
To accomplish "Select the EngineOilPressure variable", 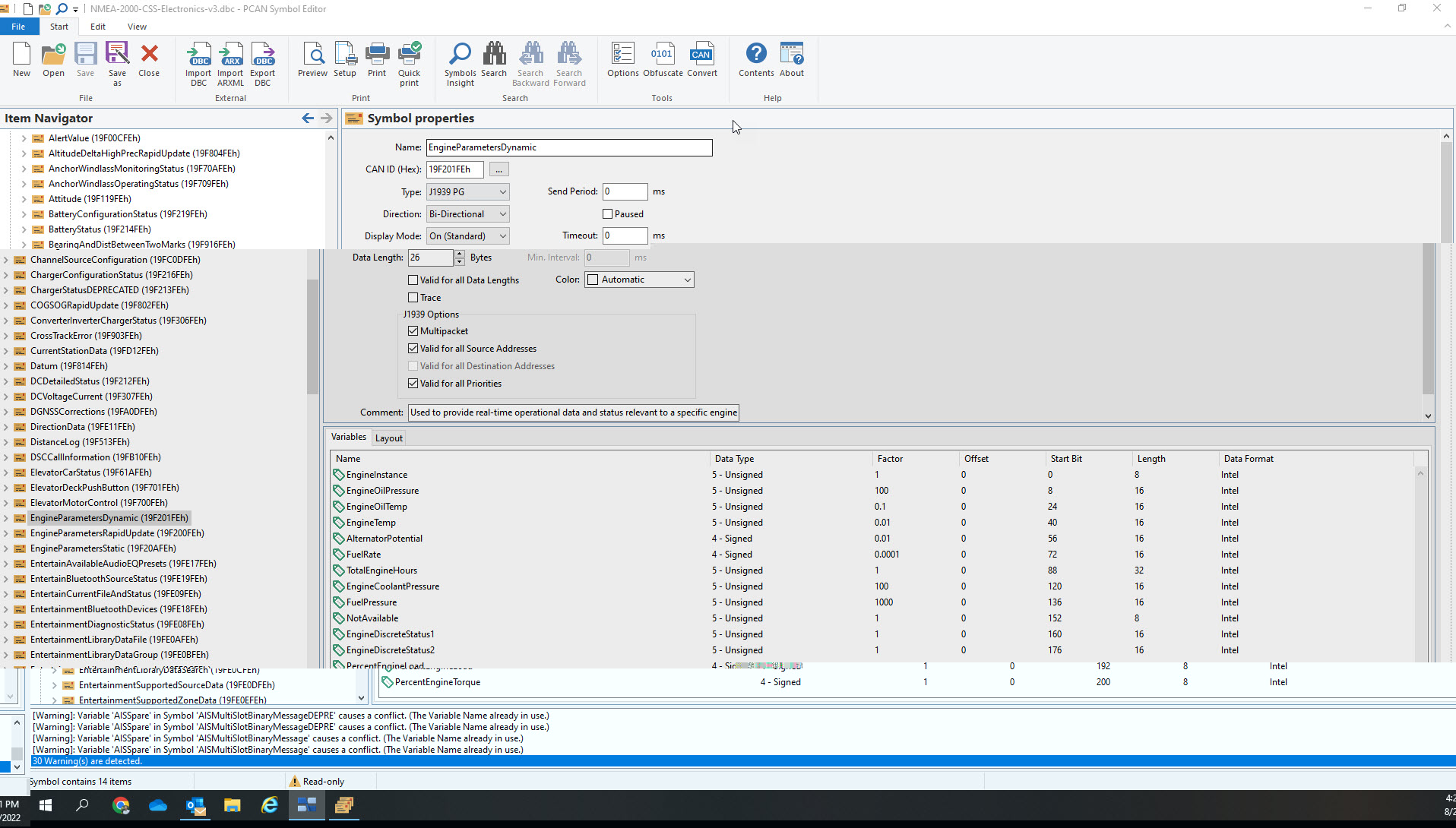I will tap(874, 491).
